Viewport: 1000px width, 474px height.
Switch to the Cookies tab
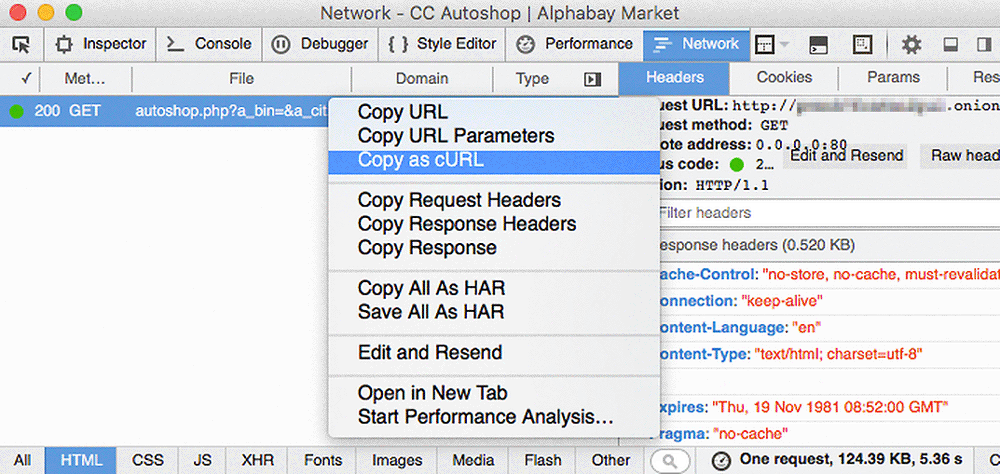click(x=784, y=78)
